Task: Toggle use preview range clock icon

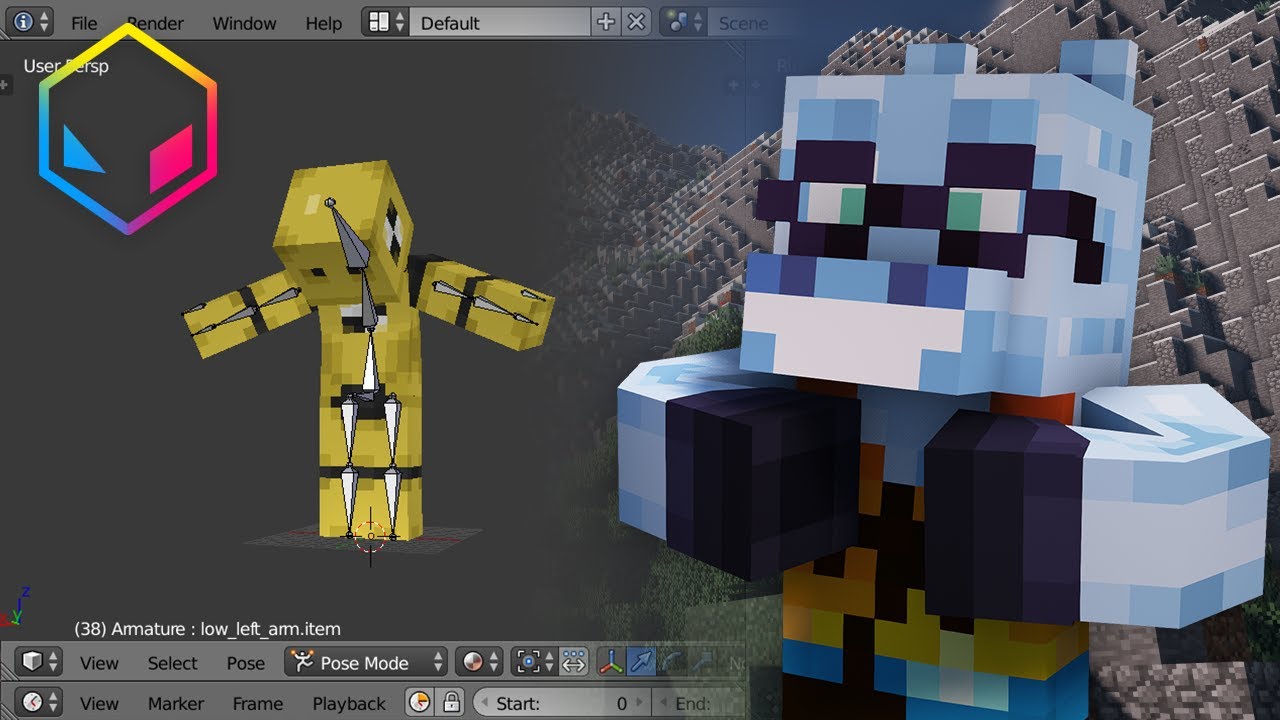Action: coord(420,702)
